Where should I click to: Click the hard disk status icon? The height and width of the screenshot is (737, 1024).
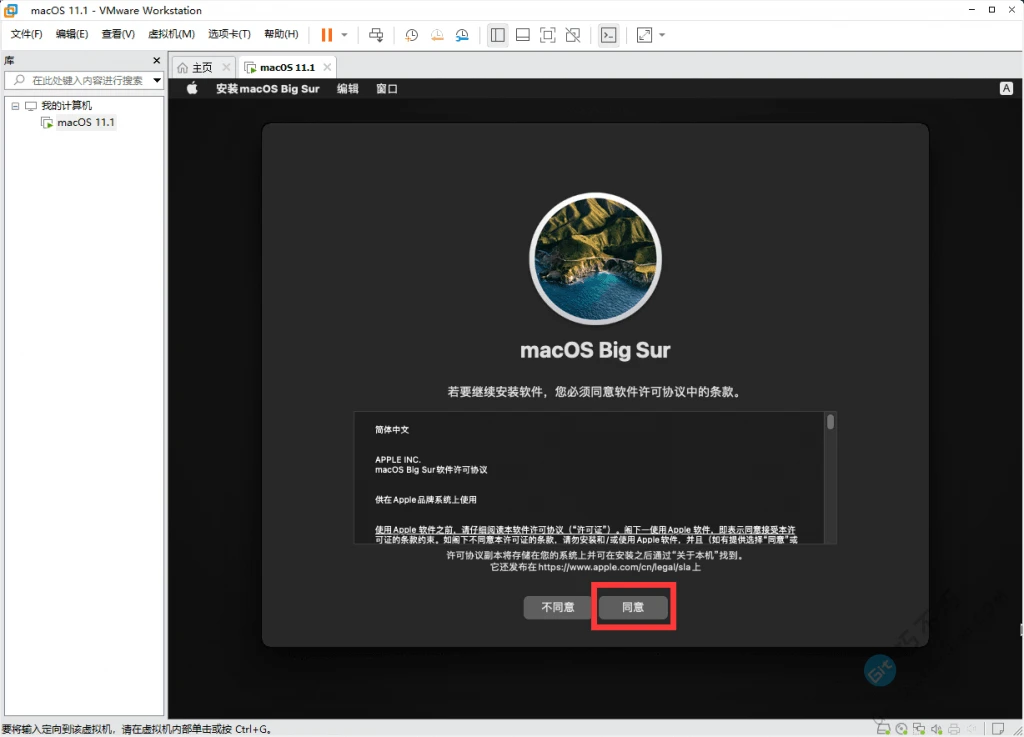pos(883,729)
